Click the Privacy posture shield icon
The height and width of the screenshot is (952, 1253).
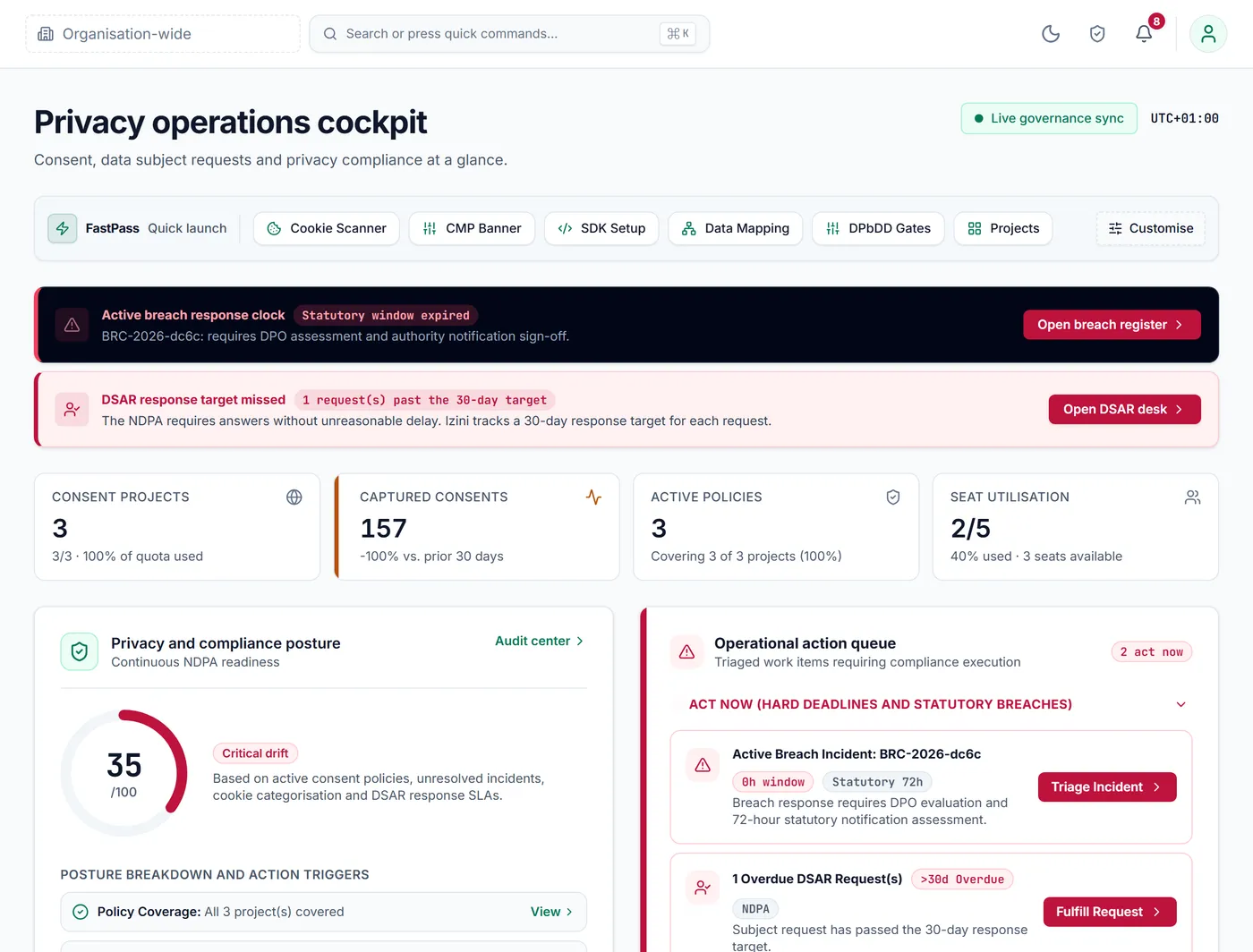coord(80,651)
